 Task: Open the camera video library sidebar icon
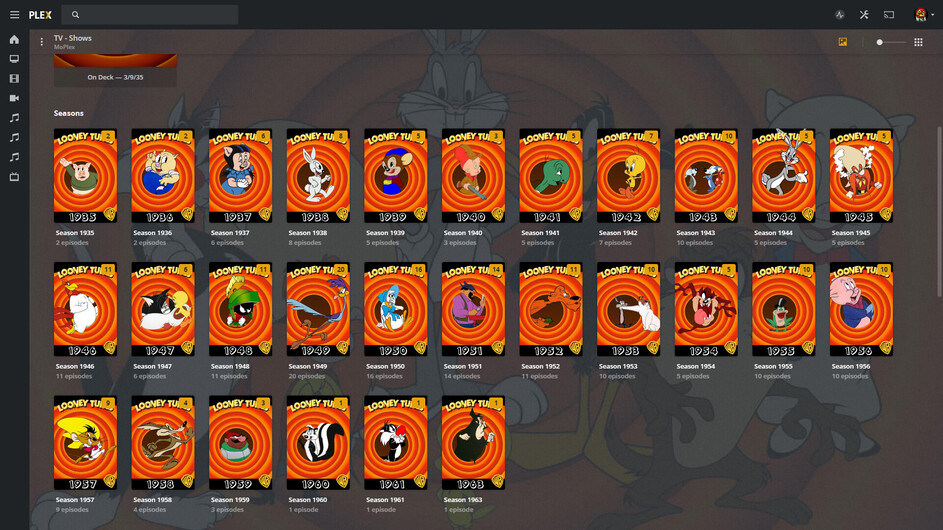[14, 98]
